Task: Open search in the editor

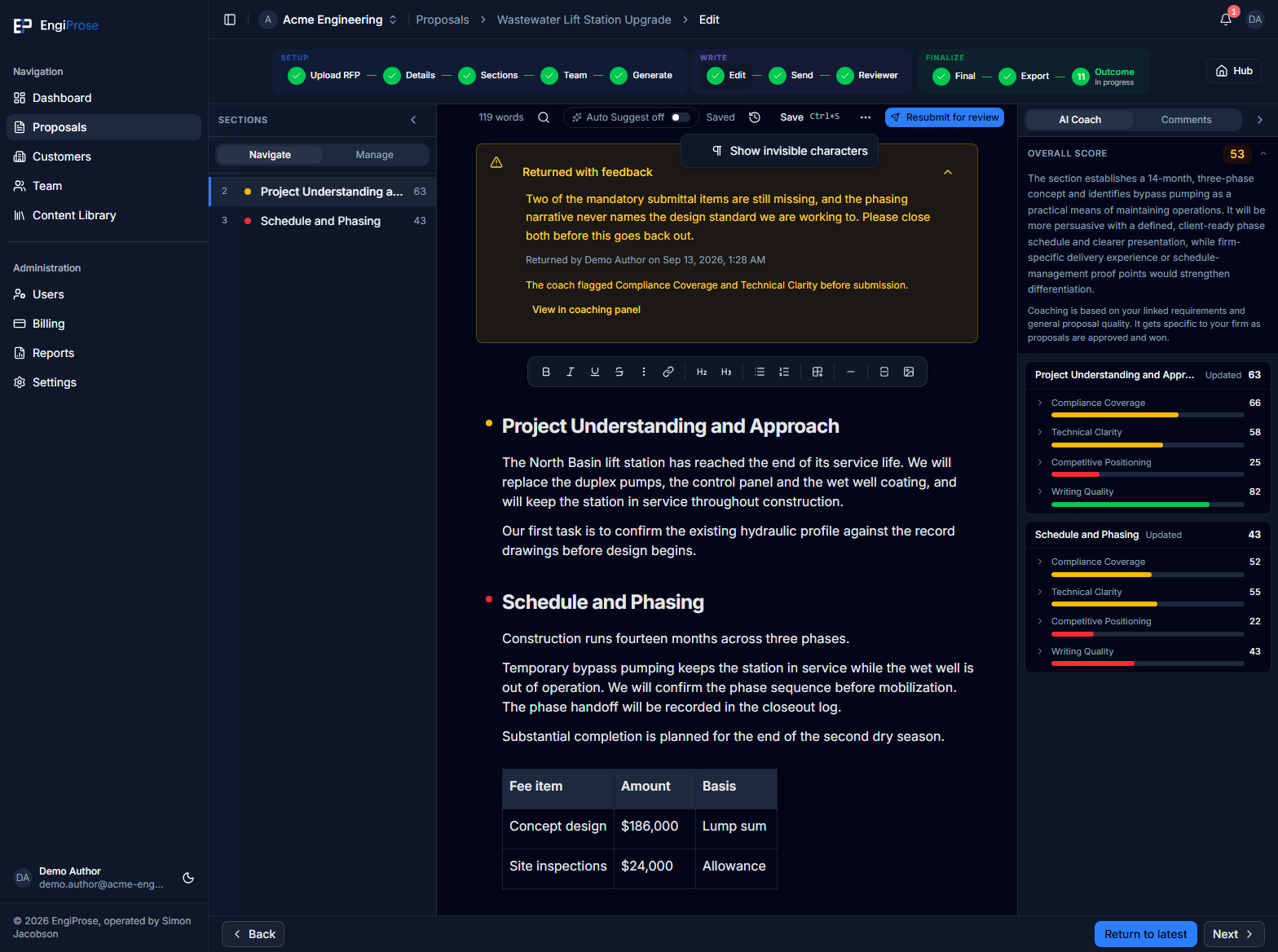Action: point(544,117)
